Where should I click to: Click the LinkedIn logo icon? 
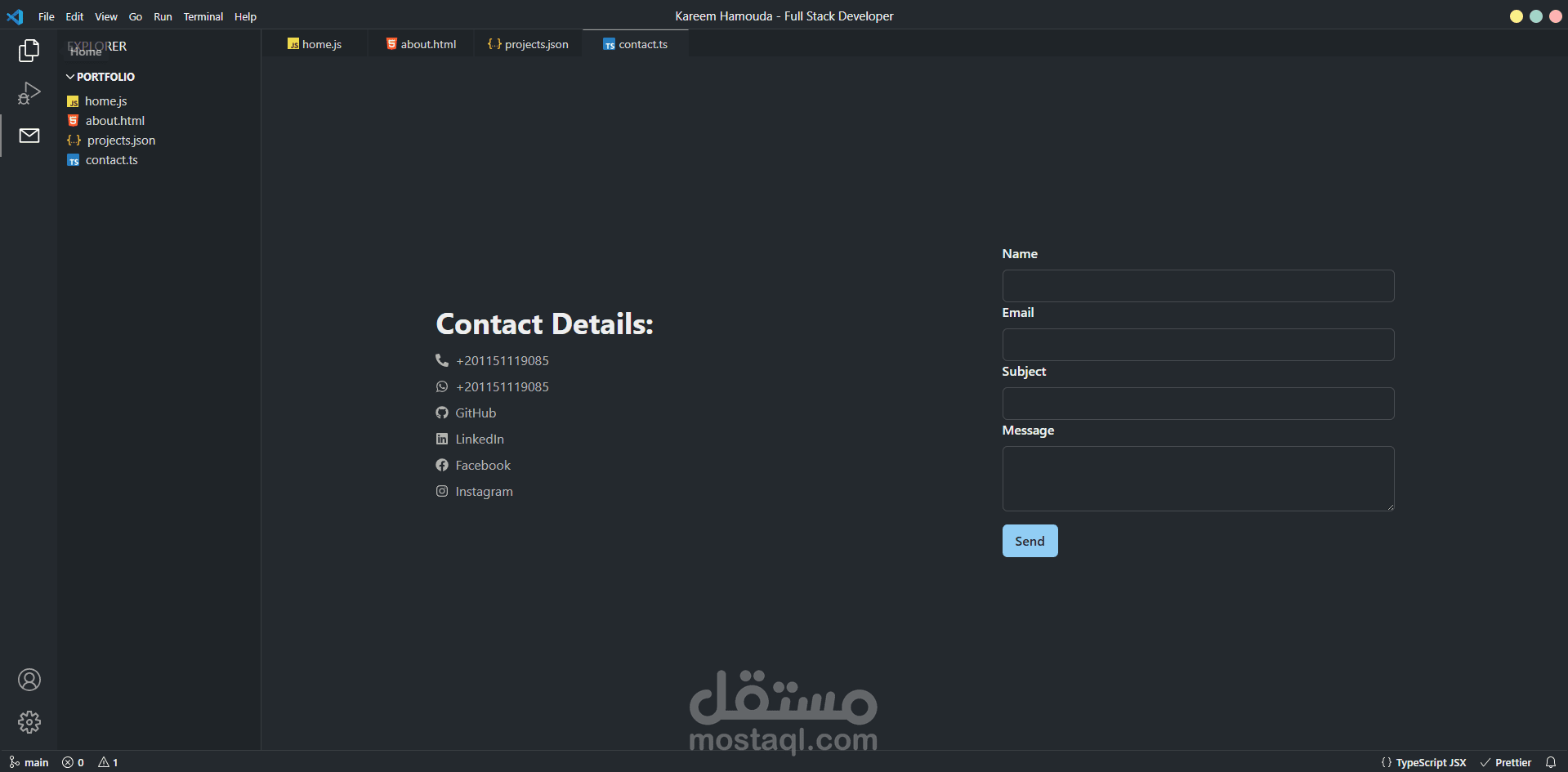pos(442,439)
